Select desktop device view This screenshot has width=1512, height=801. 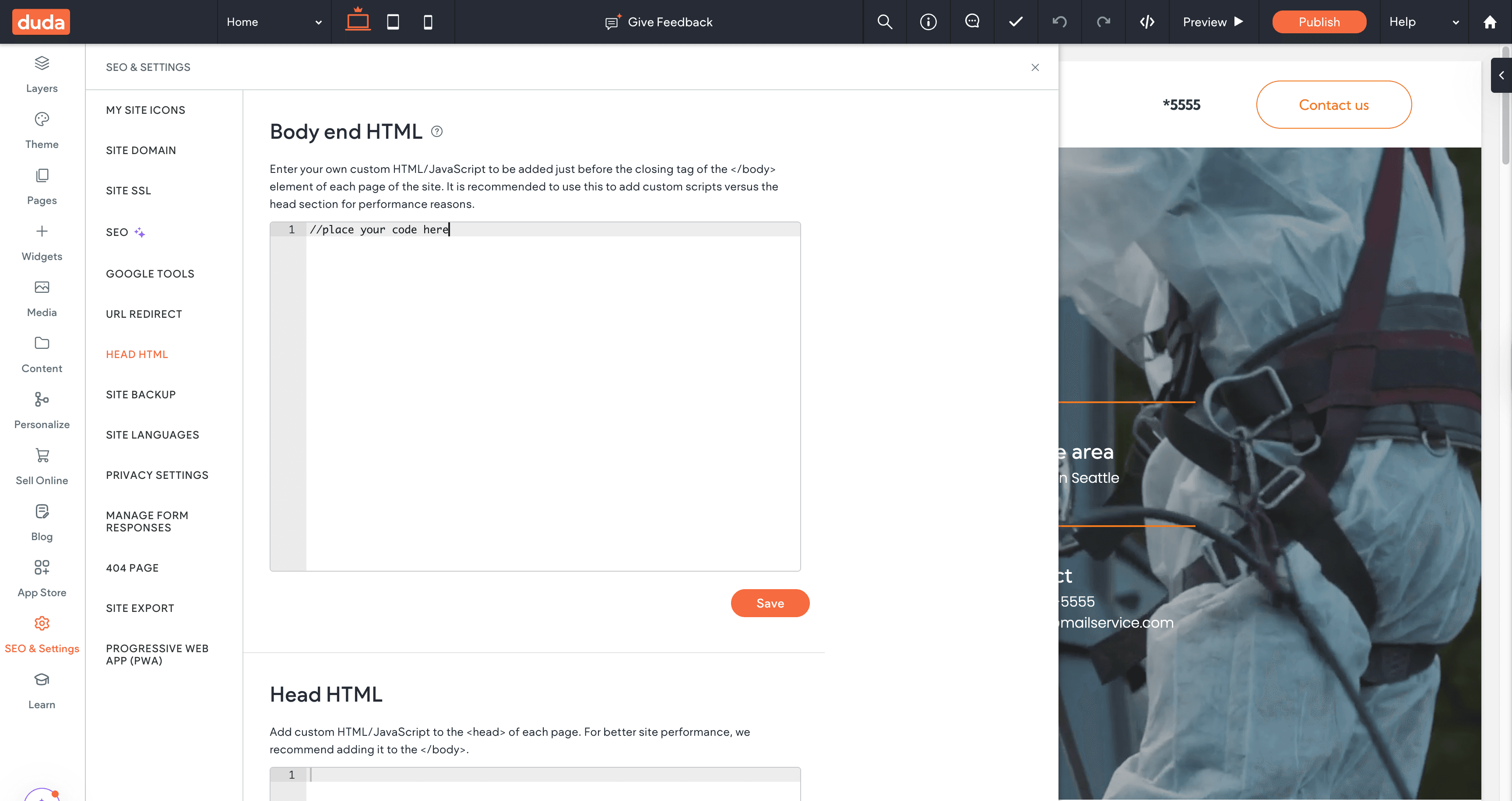coord(358,22)
